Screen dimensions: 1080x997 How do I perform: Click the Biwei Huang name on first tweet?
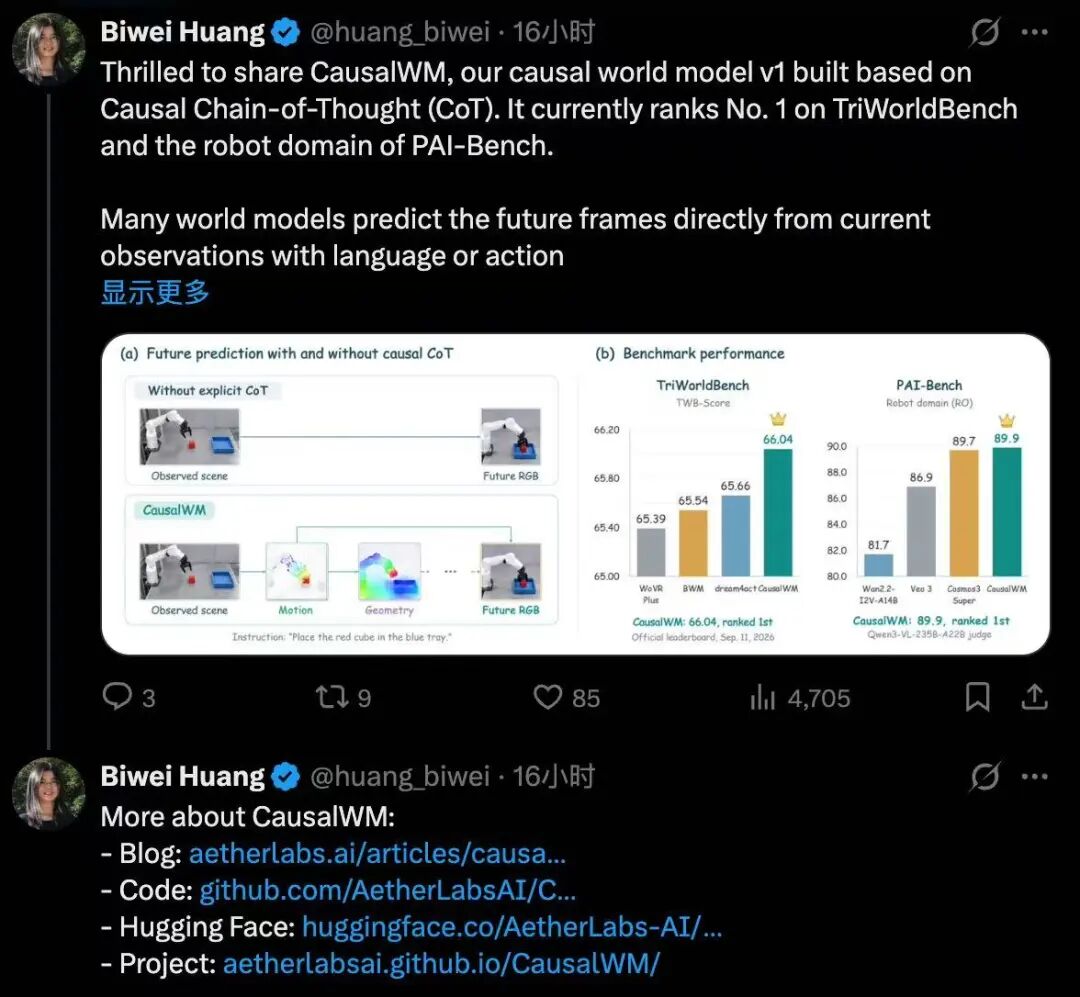(x=183, y=32)
